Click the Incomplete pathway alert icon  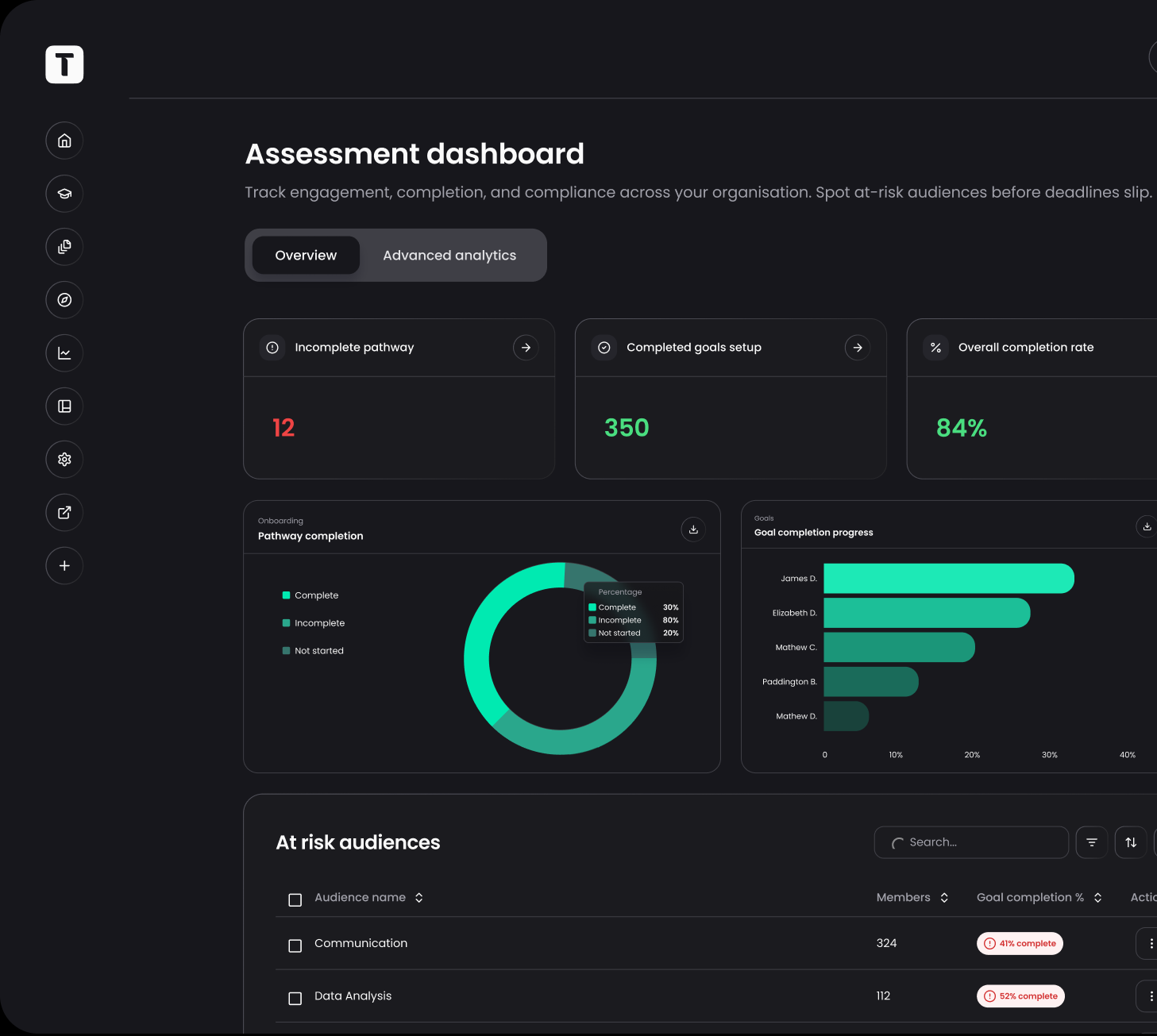coord(272,348)
